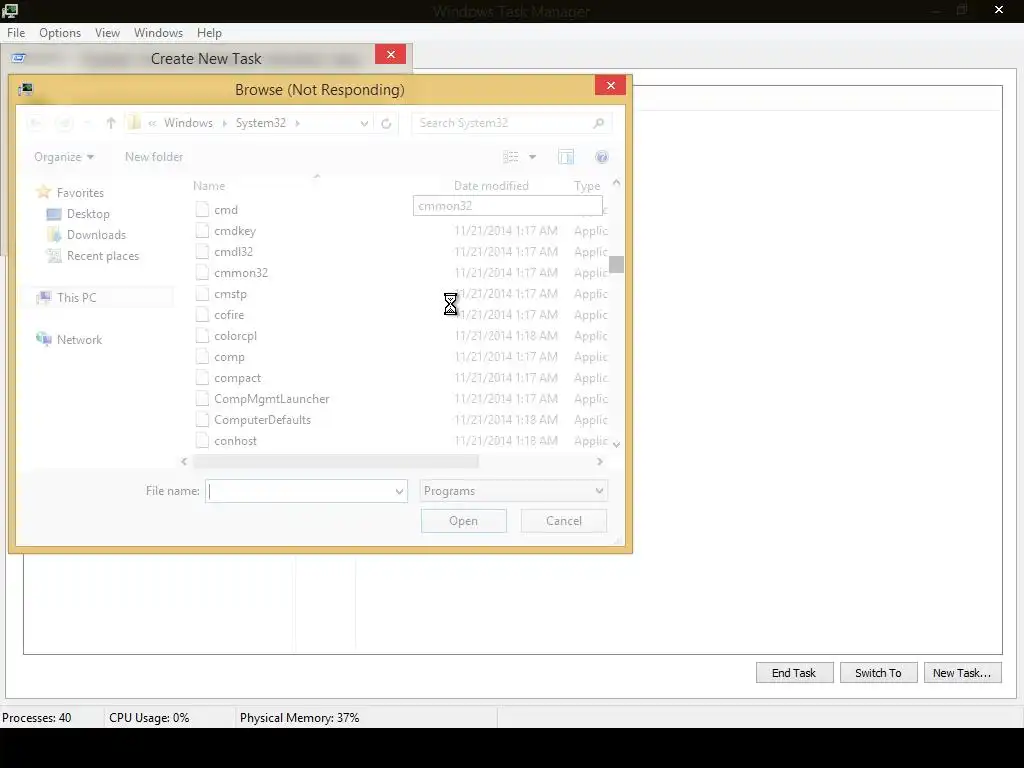Open the change view options arrow
The height and width of the screenshot is (768, 1024).
coord(532,157)
